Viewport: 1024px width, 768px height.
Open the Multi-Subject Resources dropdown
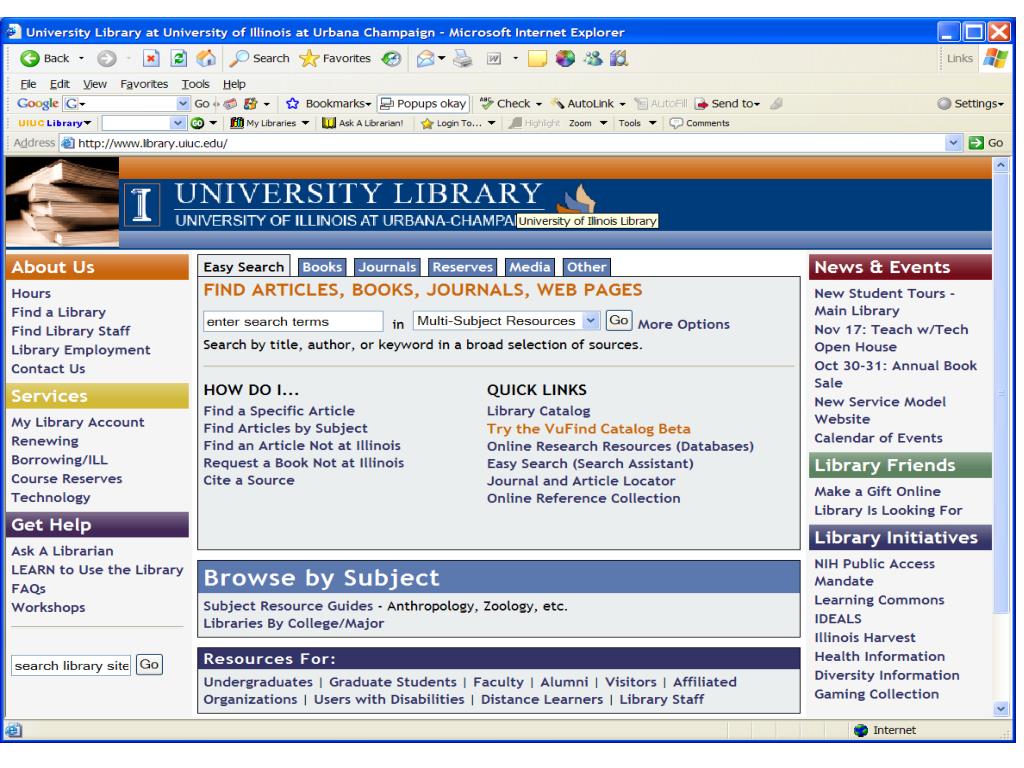[590, 321]
